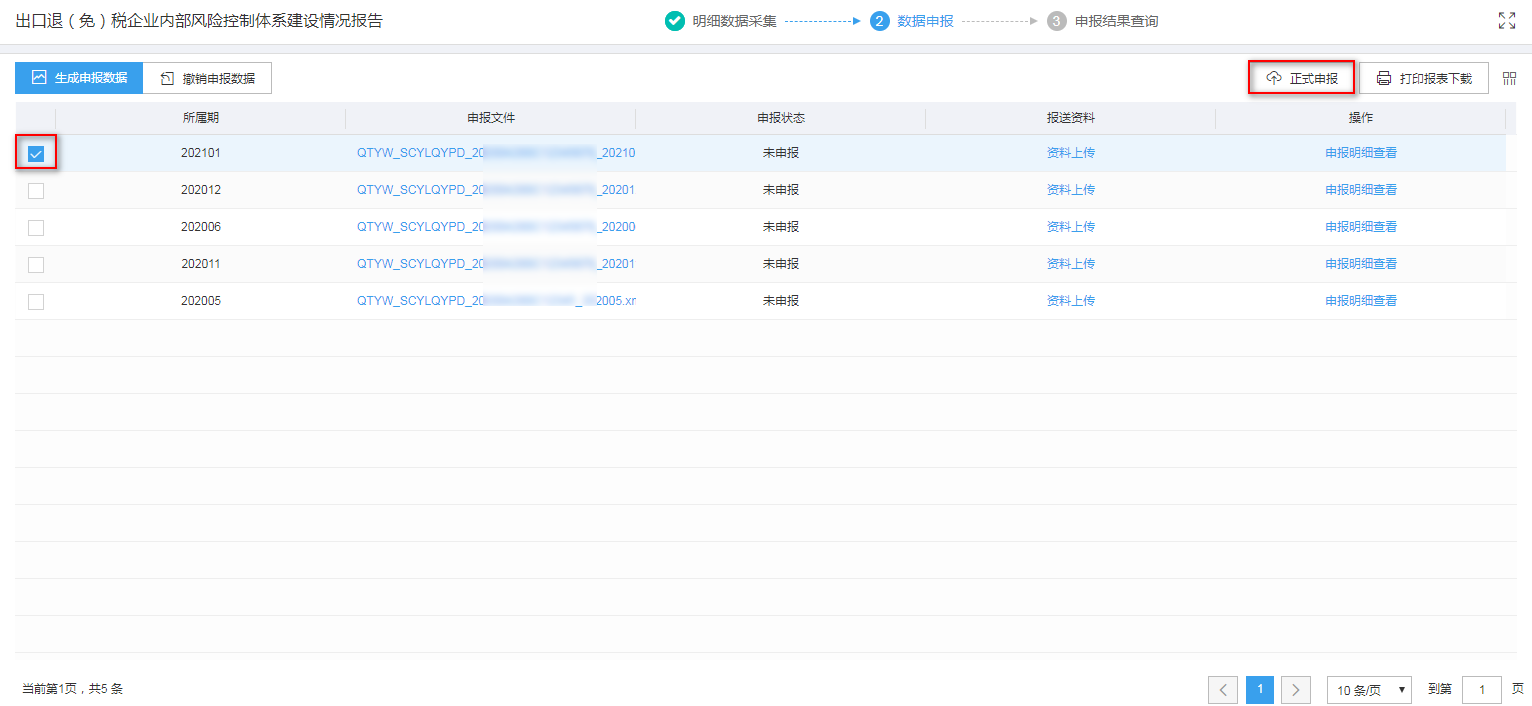Screen dimensions: 1532x706
Task: Go to next page arrow
Action: pyautogui.click(x=1296, y=690)
